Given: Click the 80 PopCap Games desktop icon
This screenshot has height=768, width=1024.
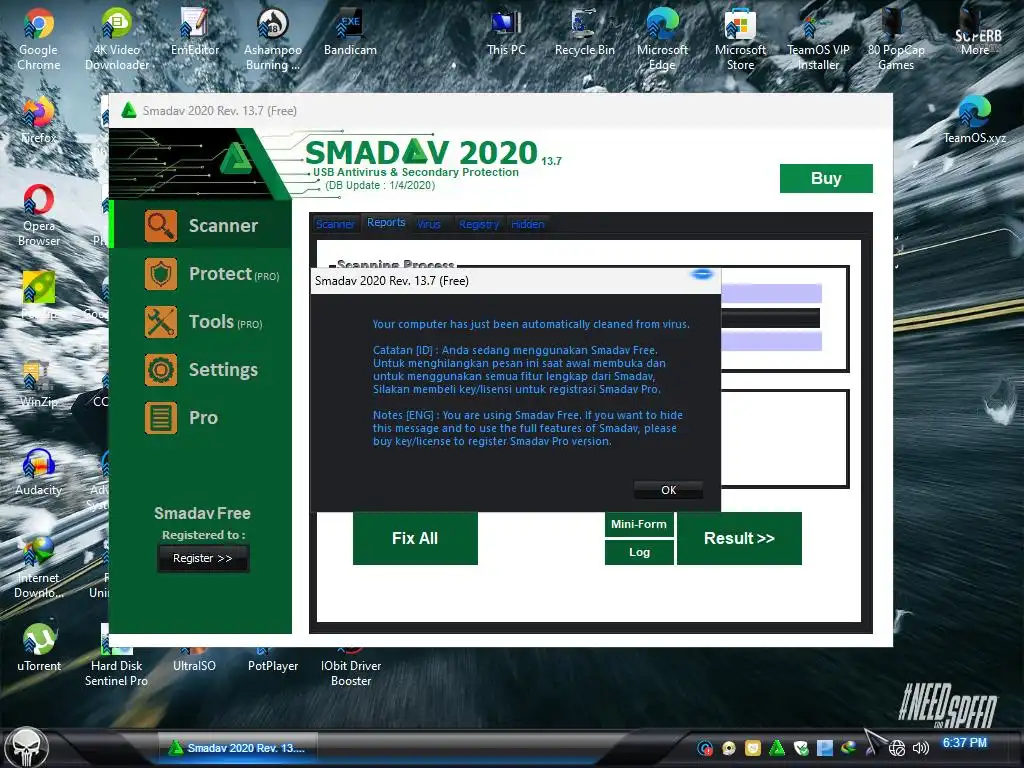Looking at the screenshot, I should tap(896, 39).
